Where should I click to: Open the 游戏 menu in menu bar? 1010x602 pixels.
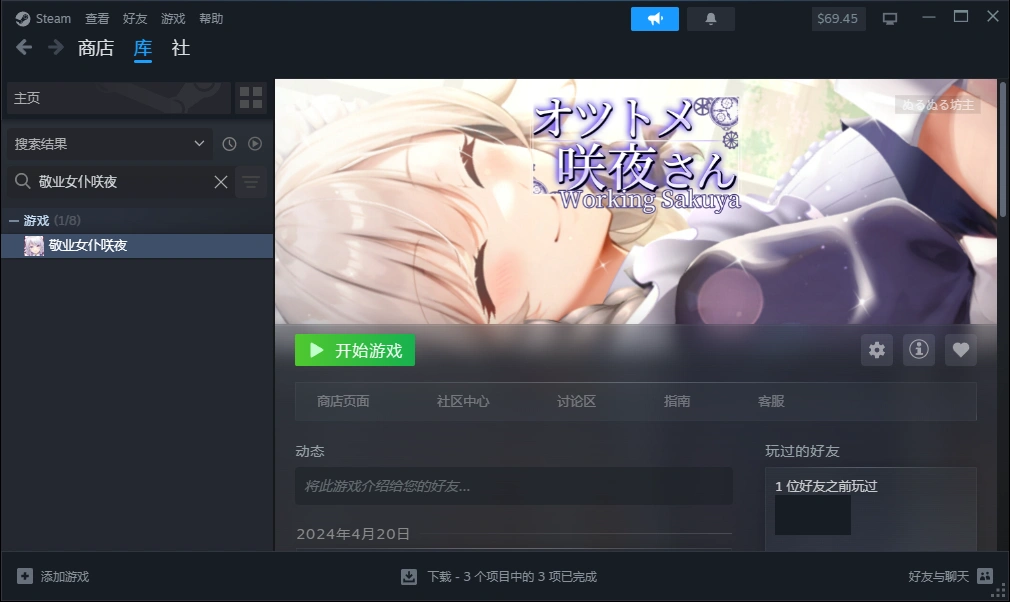[x=173, y=19]
